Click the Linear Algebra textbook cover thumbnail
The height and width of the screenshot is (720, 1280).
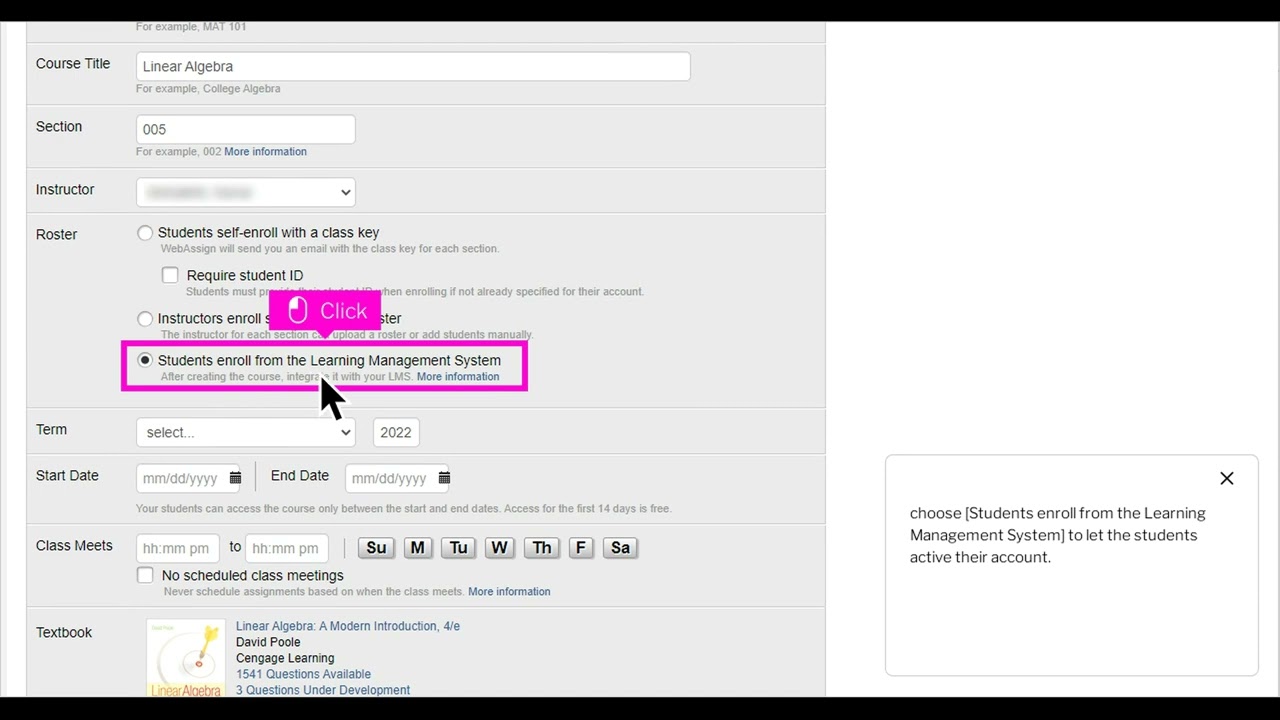coord(186,659)
